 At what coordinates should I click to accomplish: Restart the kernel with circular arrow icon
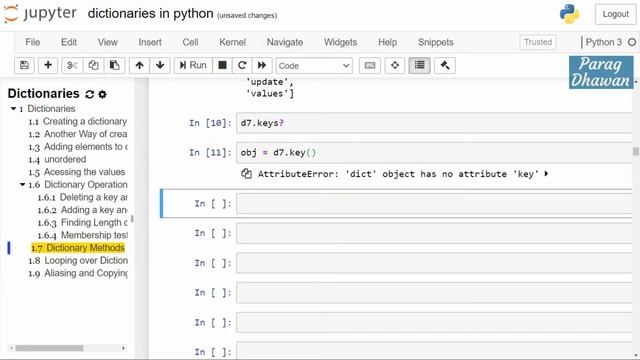(242, 65)
